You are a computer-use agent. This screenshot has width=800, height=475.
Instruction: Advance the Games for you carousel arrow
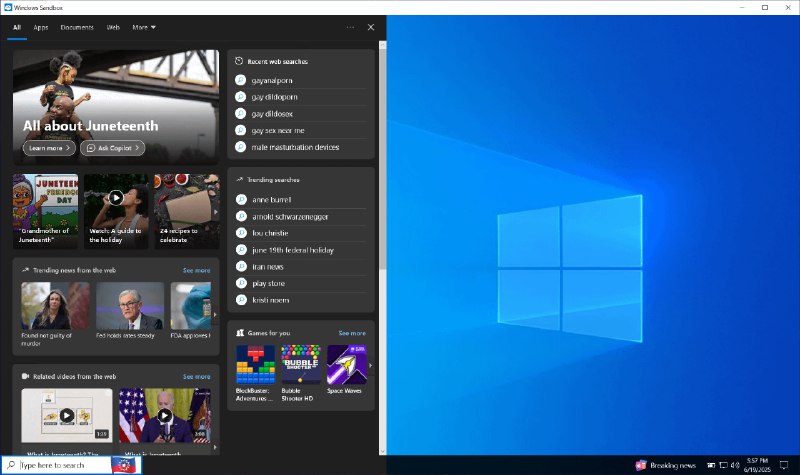pyautogui.click(x=370, y=365)
